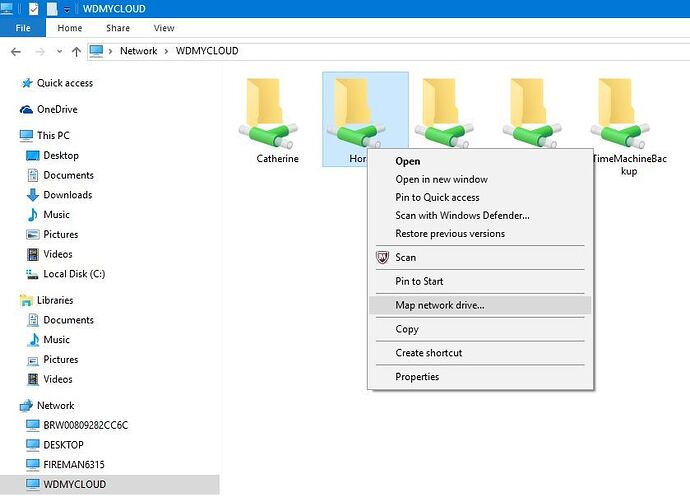Screen dimensions: 690x496
Task: Click the antivirus shield Scan icon
Action: coord(382,257)
